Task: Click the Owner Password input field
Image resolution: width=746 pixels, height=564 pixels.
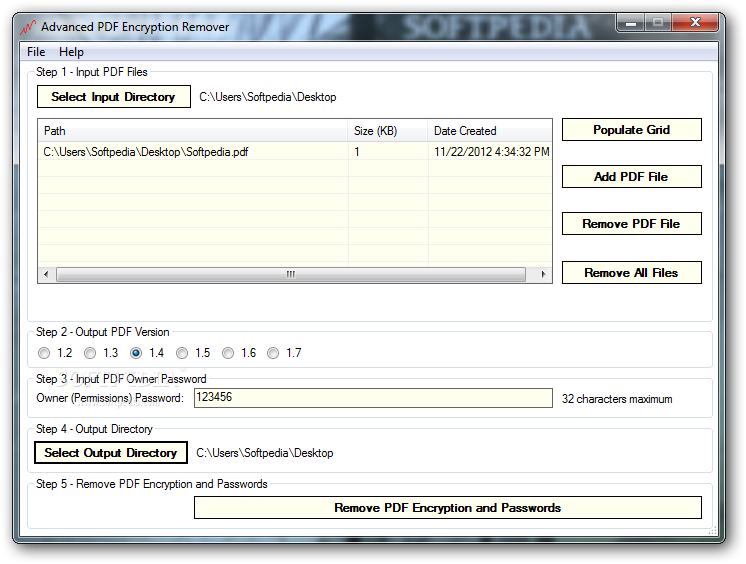Action: (x=373, y=398)
